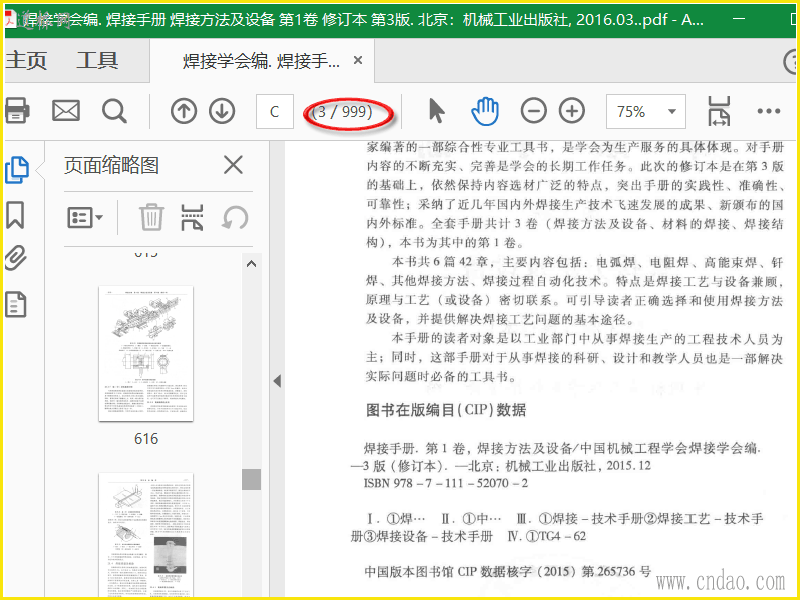Image resolution: width=800 pixels, height=600 pixels.
Task: Click the thumbnail panel fit-width page icon
Action: coord(192,218)
